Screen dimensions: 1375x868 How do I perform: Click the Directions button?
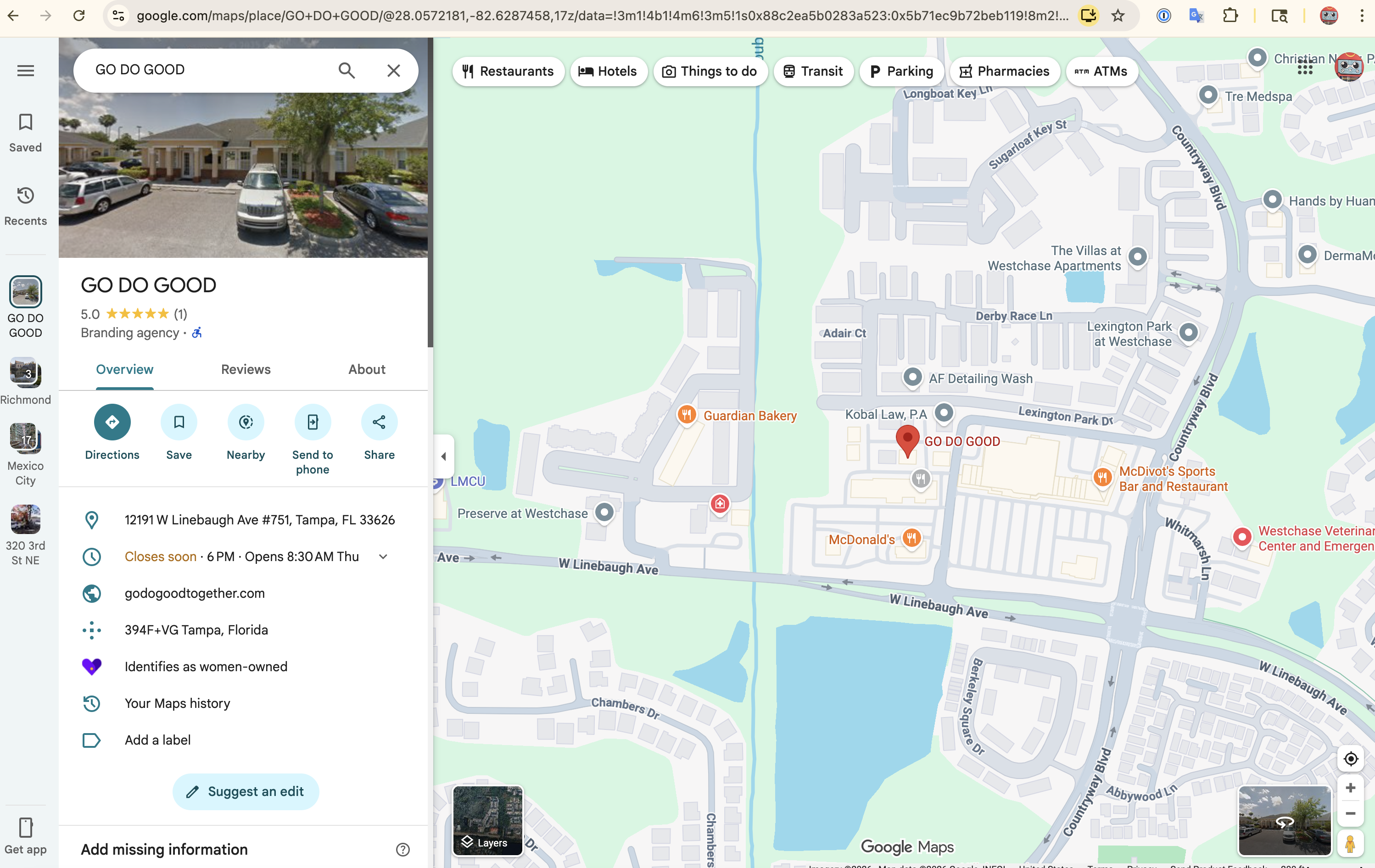coord(112,432)
